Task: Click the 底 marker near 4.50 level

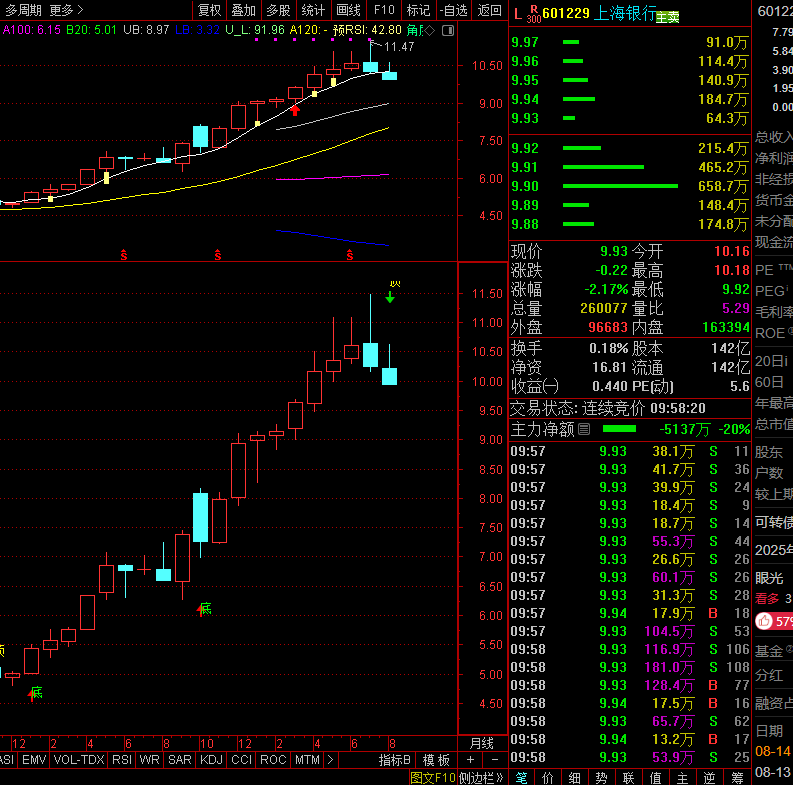Action: [35, 692]
